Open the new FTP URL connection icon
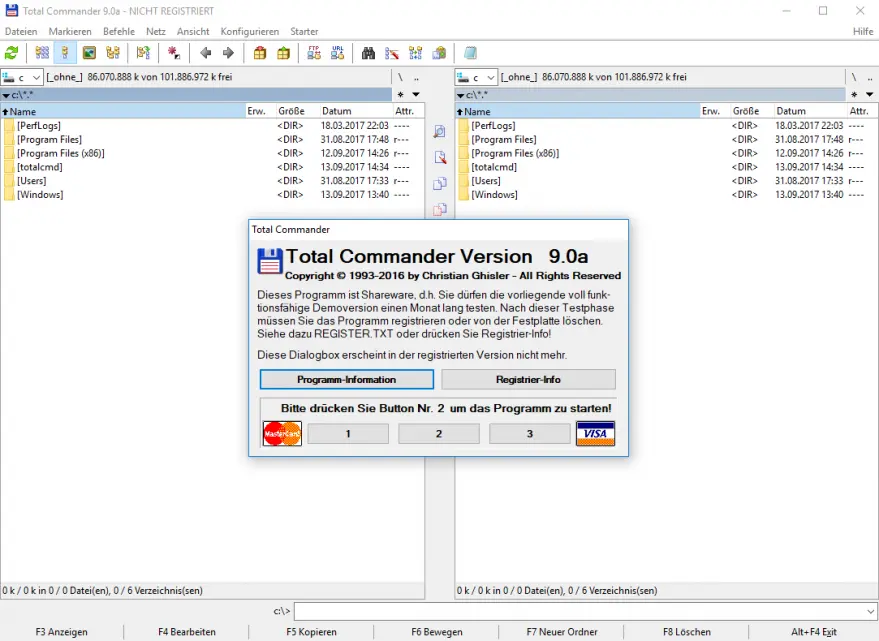The height and width of the screenshot is (641, 879). click(337, 53)
